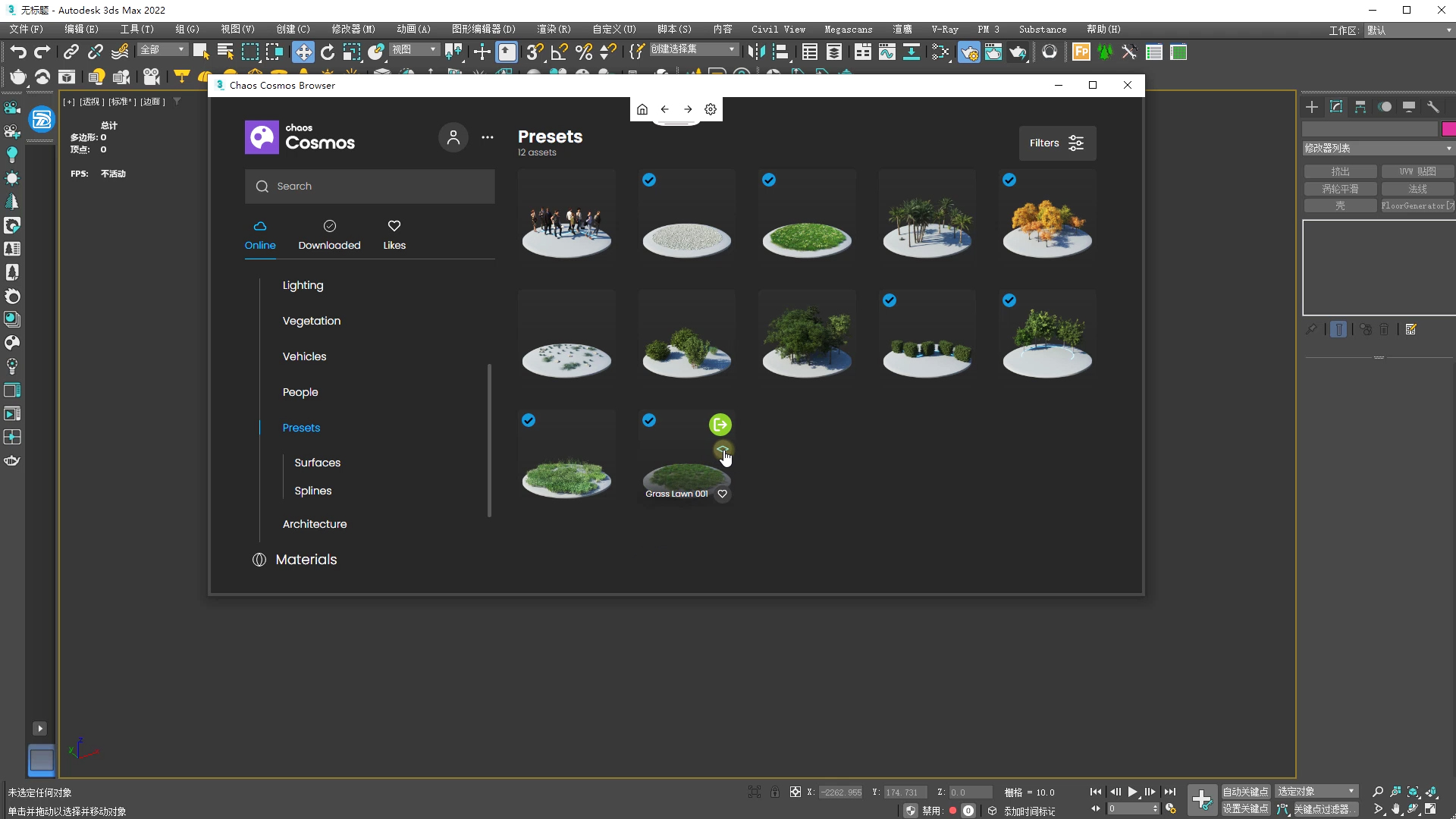Click the Cosmos Search field
The image size is (1456, 819).
tap(370, 187)
